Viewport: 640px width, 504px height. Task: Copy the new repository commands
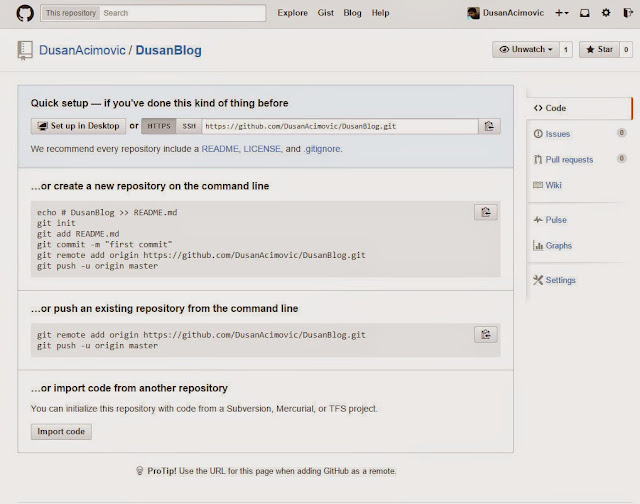[x=486, y=212]
